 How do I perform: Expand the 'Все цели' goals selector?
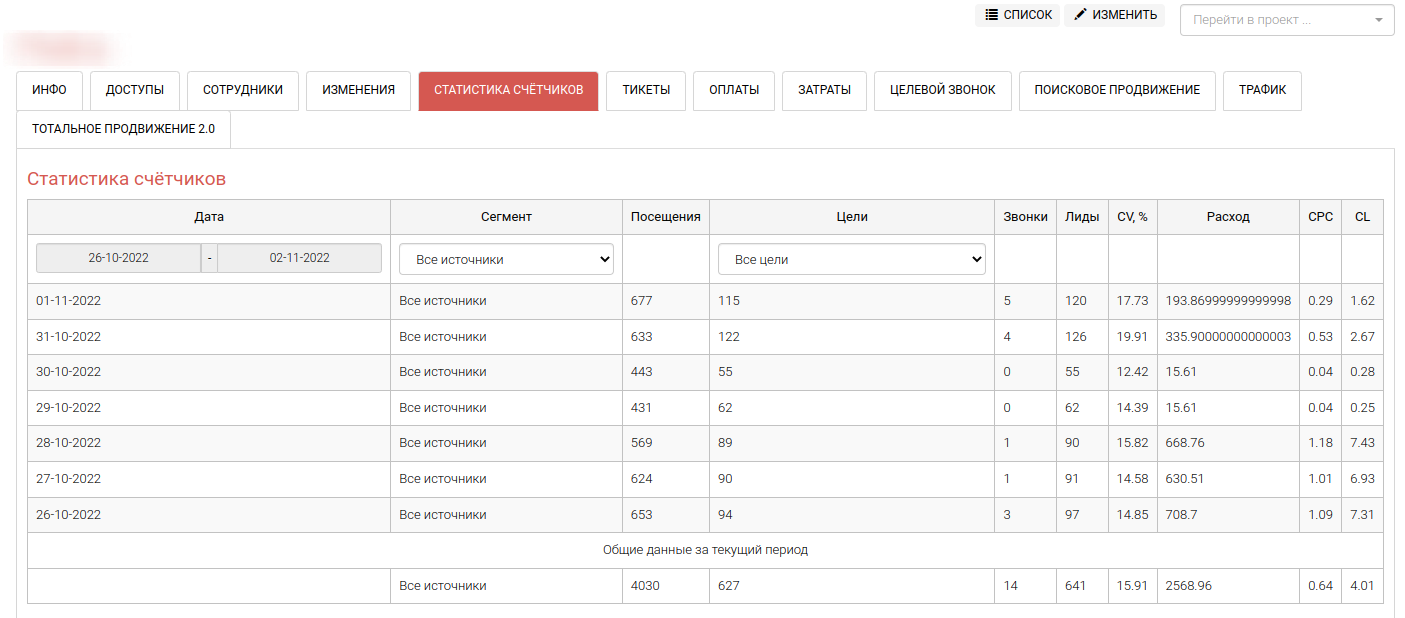(851, 259)
